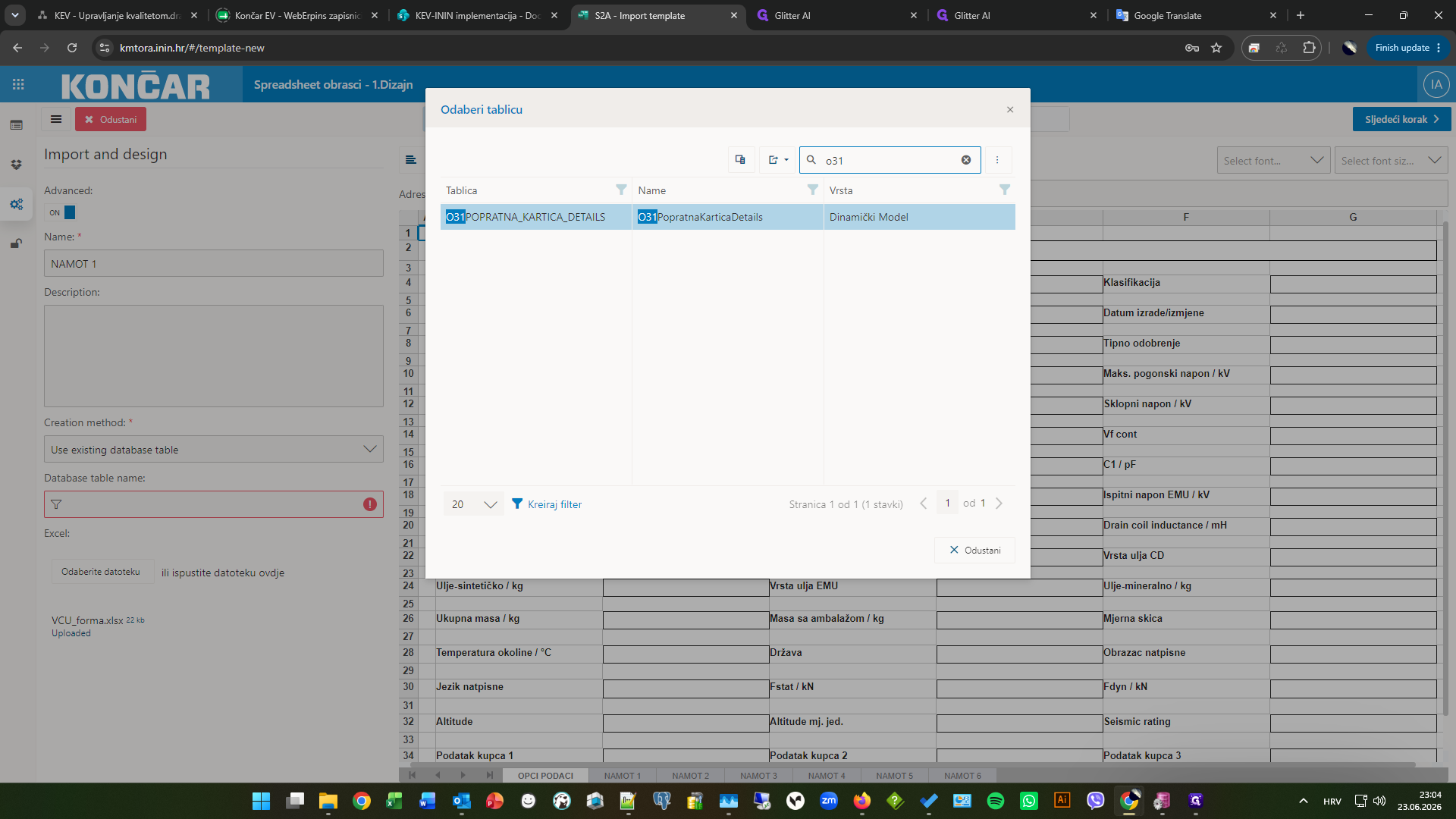Open Firefox from the taskbar
This screenshot has width=1456, height=819.
click(862, 801)
